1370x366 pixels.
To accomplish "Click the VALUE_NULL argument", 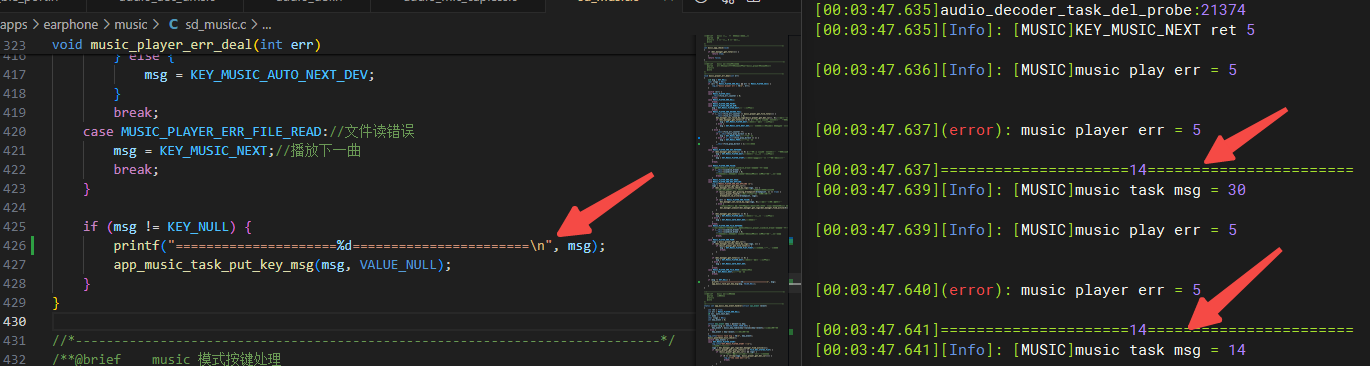I will [x=398, y=264].
